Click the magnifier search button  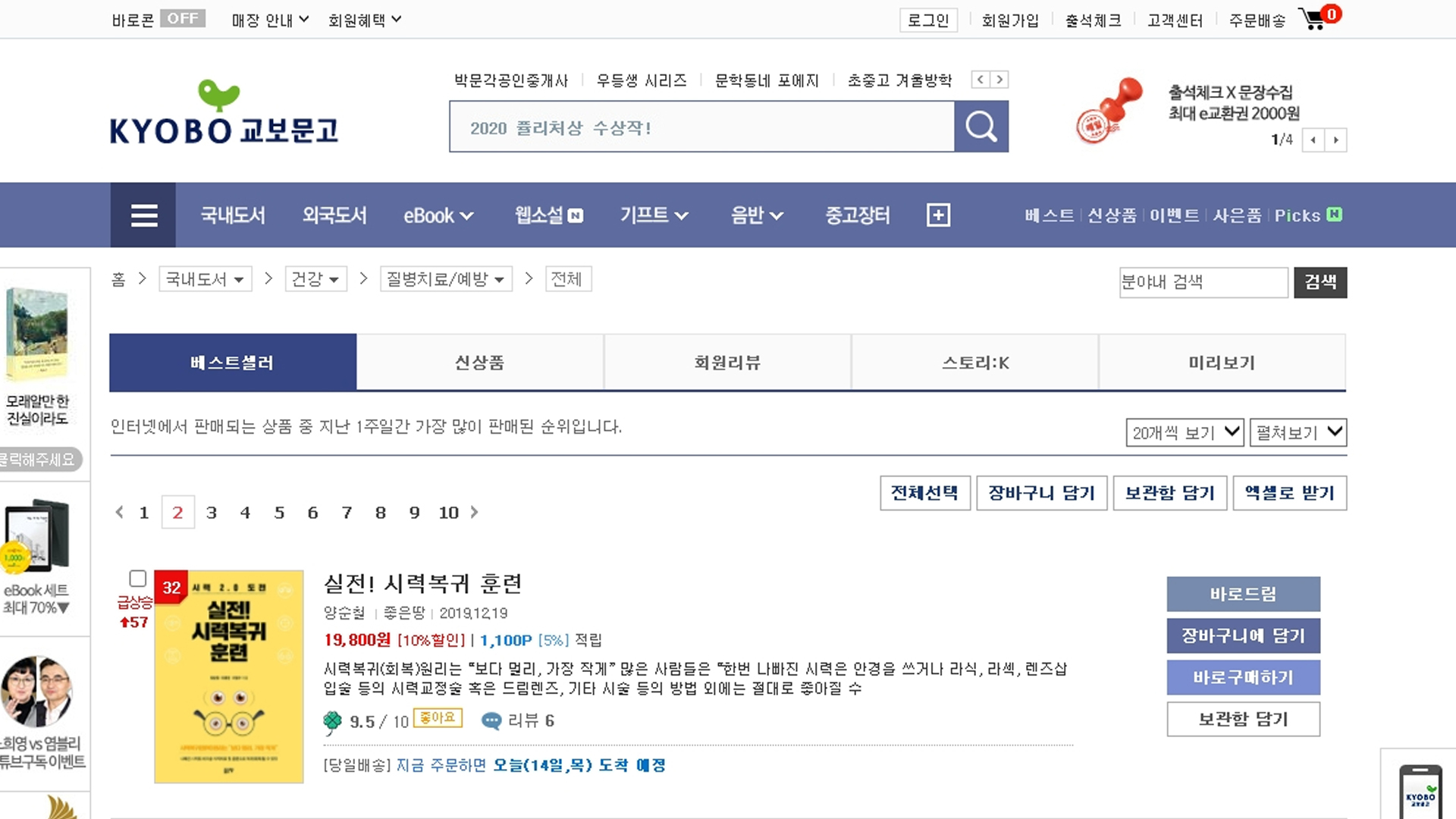coord(981,127)
